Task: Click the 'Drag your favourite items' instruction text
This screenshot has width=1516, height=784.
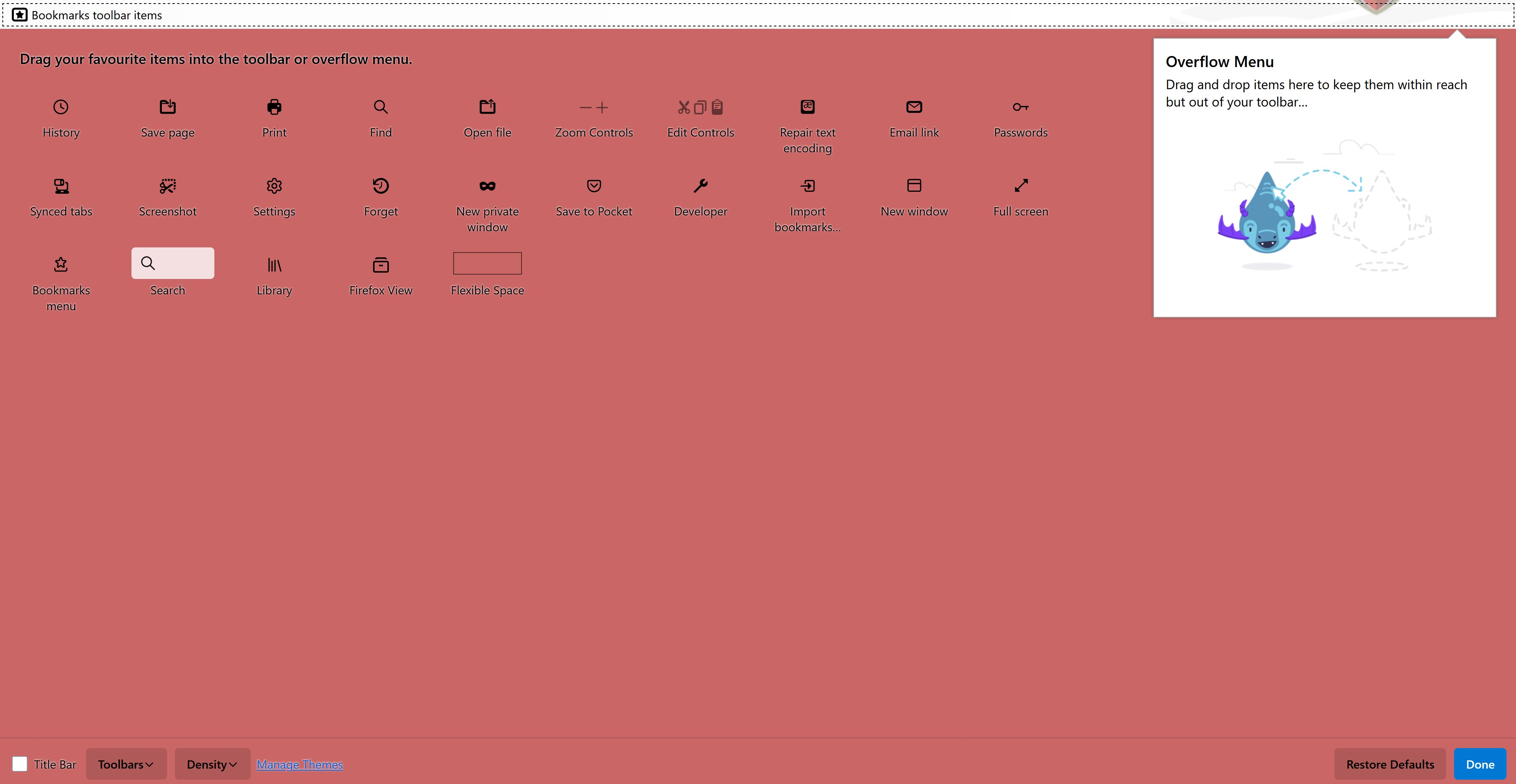Action: [216, 59]
